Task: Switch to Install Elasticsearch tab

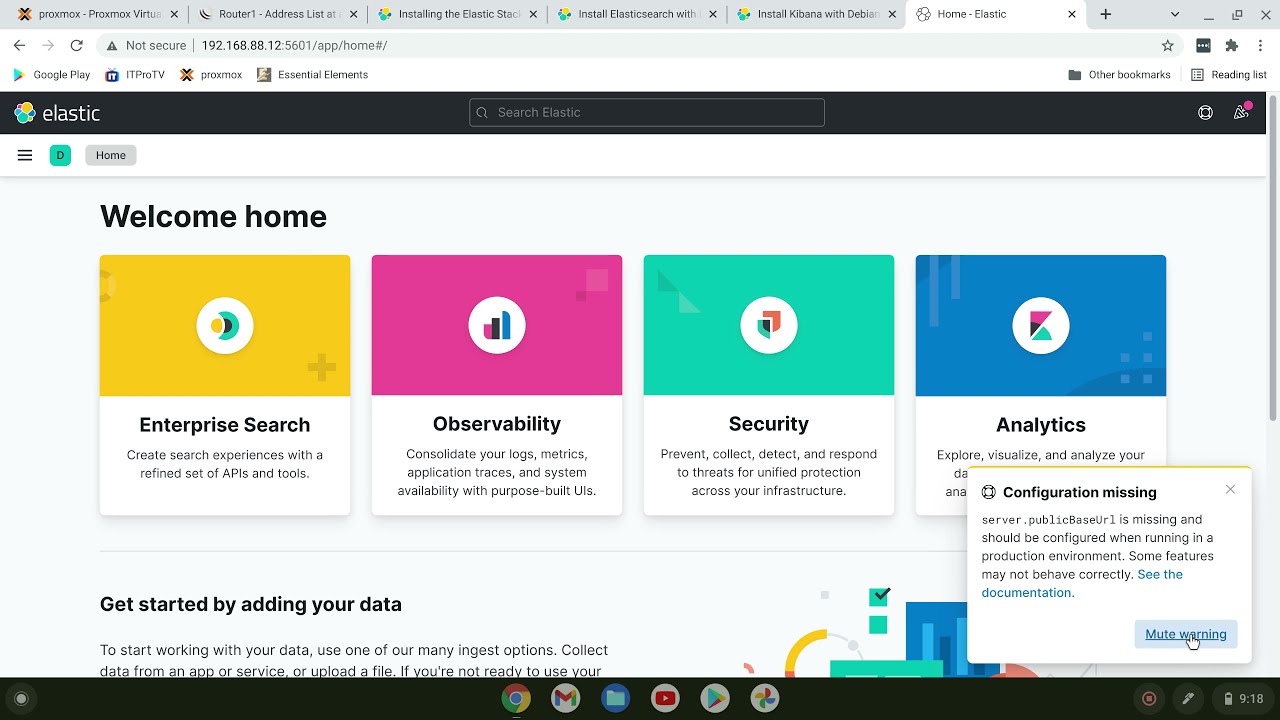Action: coord(636,14)
